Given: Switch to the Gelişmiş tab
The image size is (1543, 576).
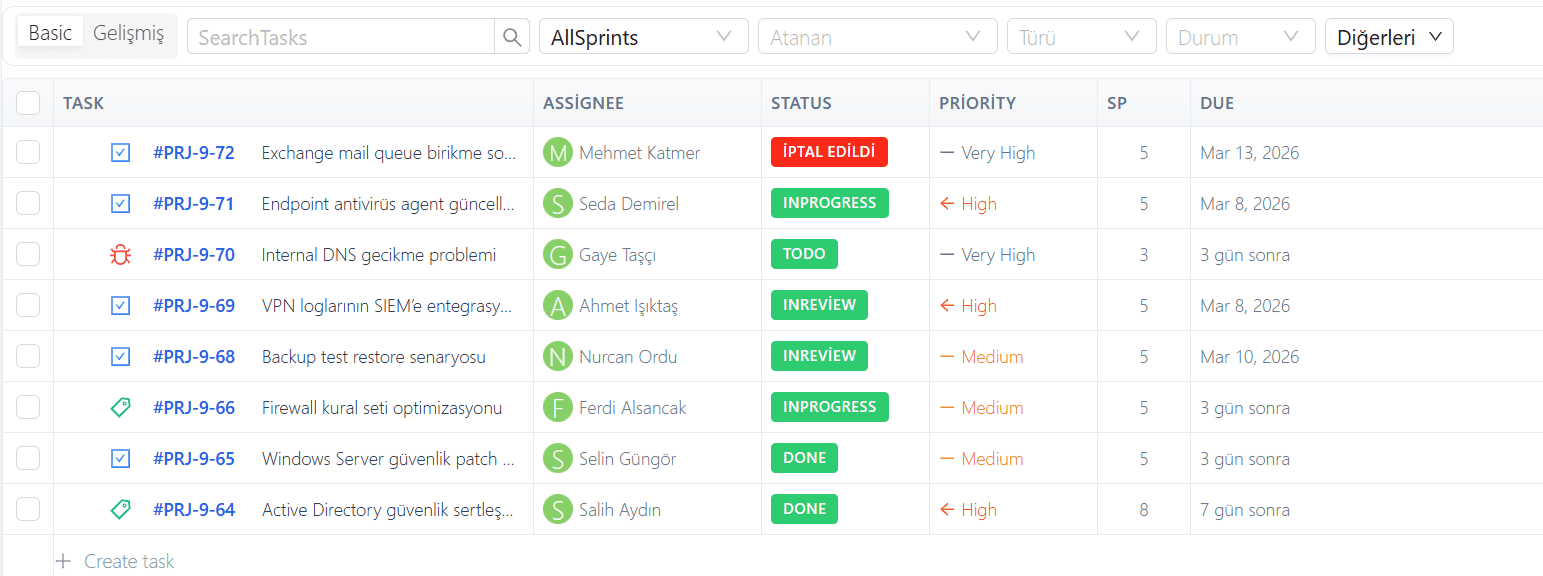Looking at the screenshot, I should click(128, 33).
